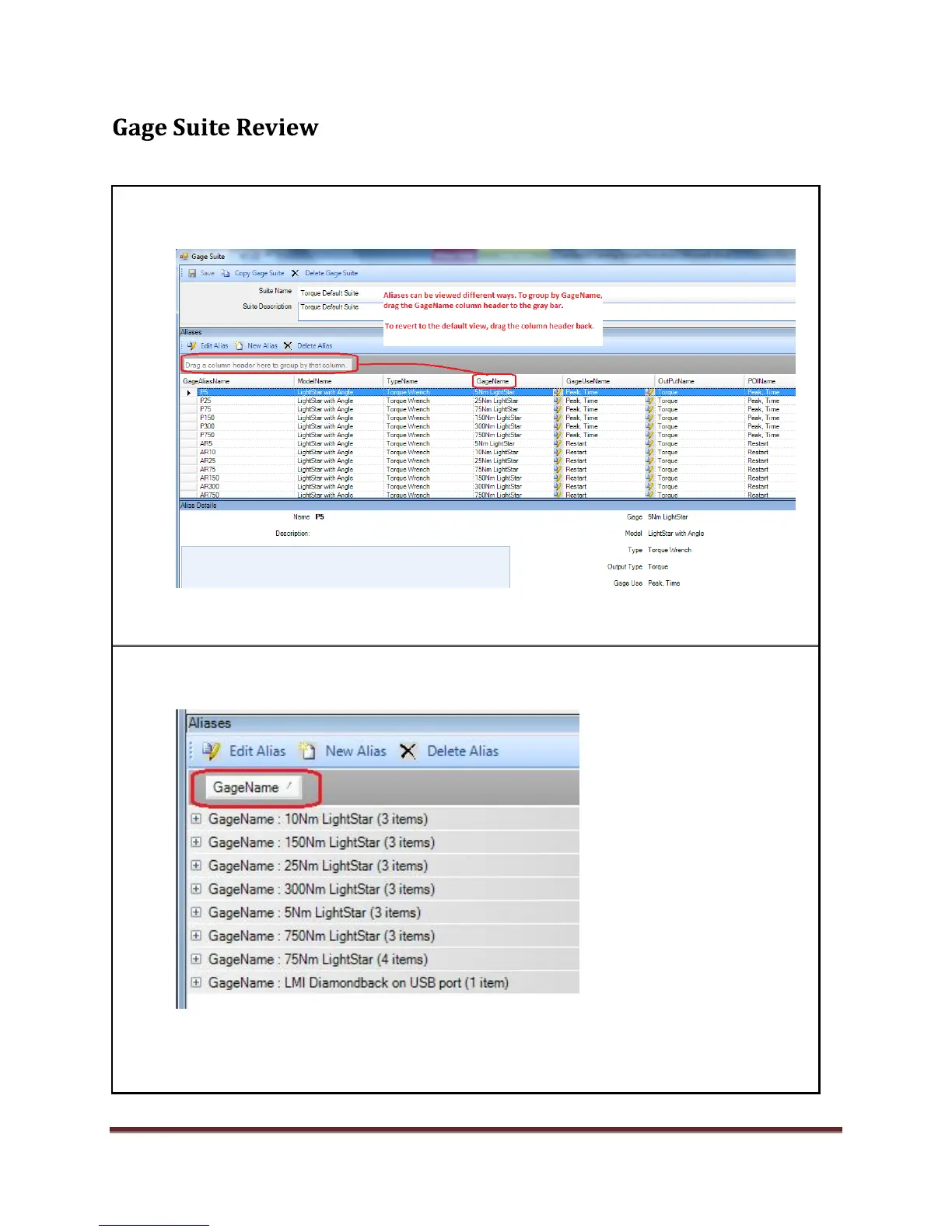Screen dimensions: 952x1232
Task: Click Save in the Gage Suite toolbar
Action: (201, 273)
